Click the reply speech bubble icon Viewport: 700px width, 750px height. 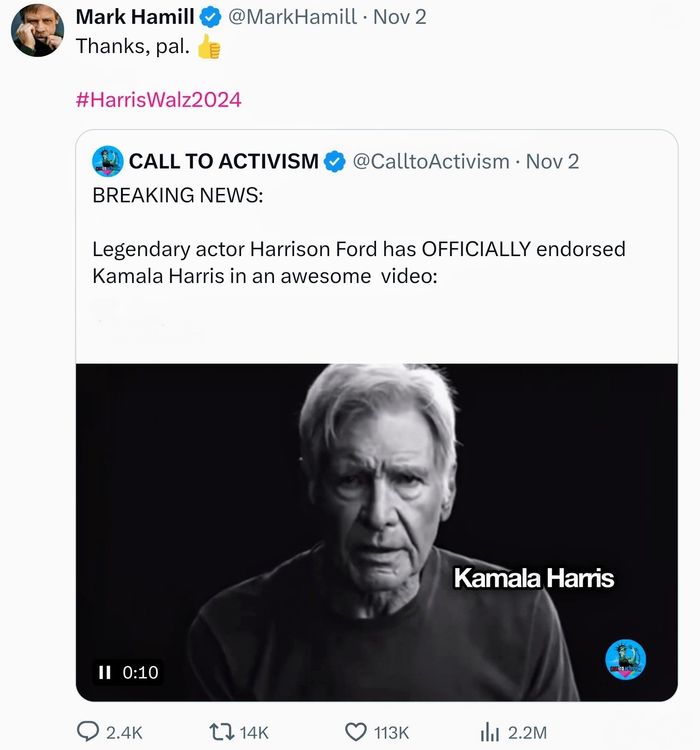88,731
